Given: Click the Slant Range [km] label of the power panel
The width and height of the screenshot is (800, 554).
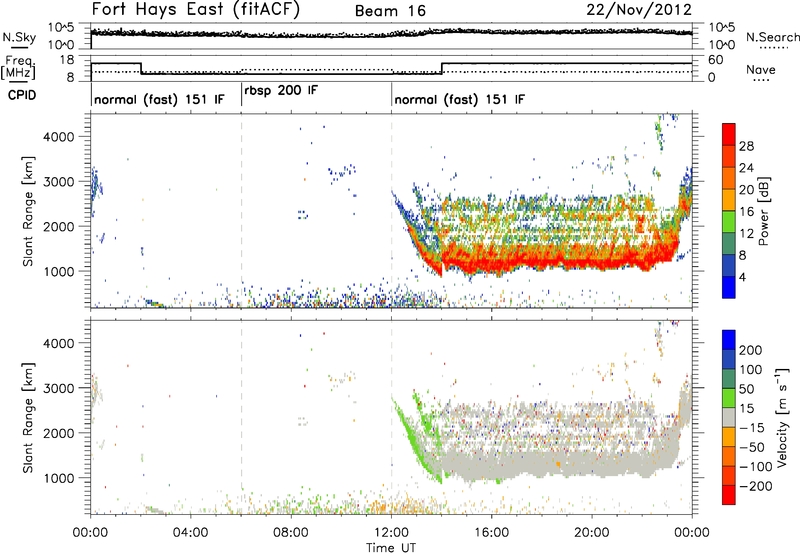Looking at the screenshot, I should (28, 211).
